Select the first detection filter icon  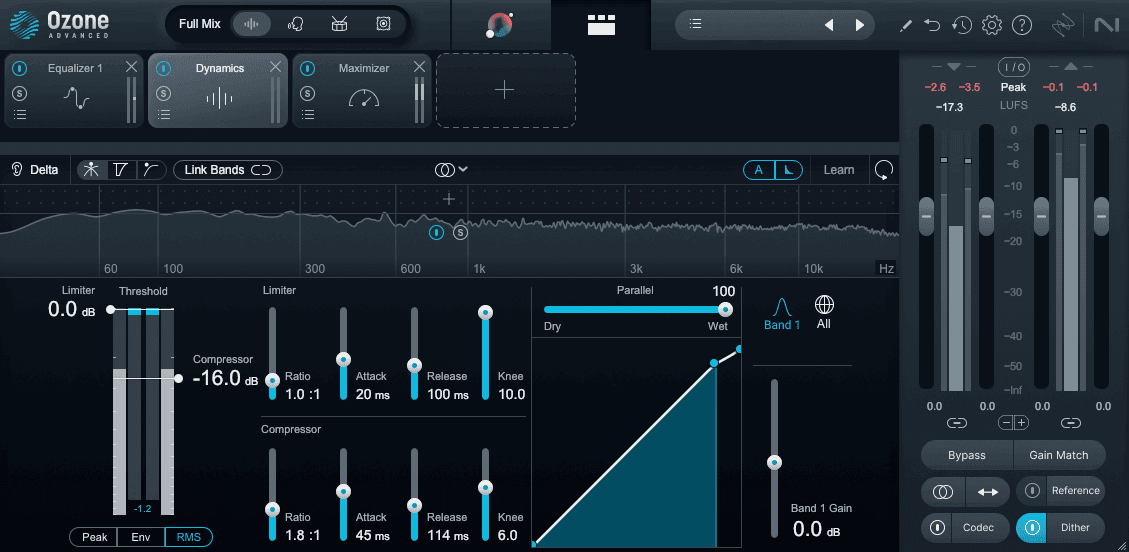91,170
